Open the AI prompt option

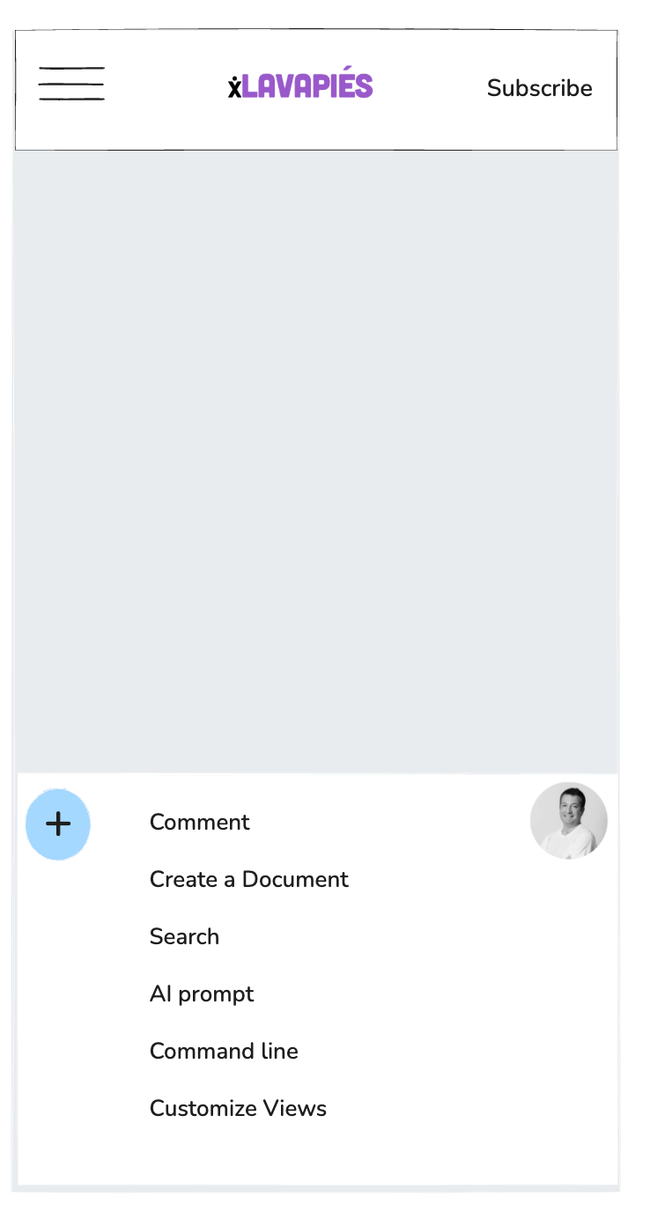201,993
